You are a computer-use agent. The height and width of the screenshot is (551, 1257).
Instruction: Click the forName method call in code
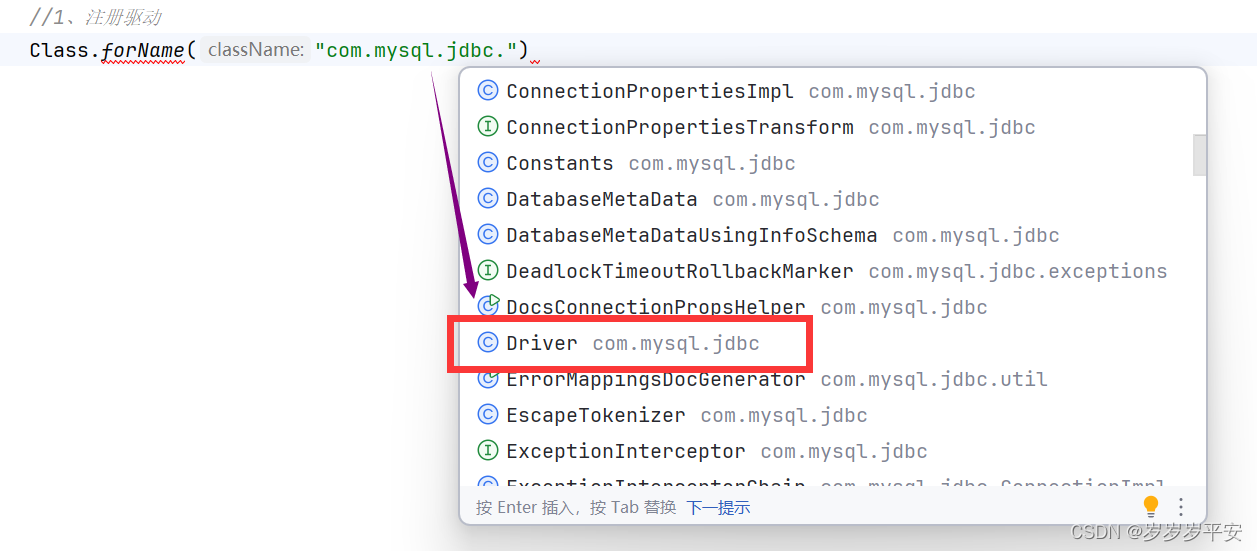[x=143, y=50]
